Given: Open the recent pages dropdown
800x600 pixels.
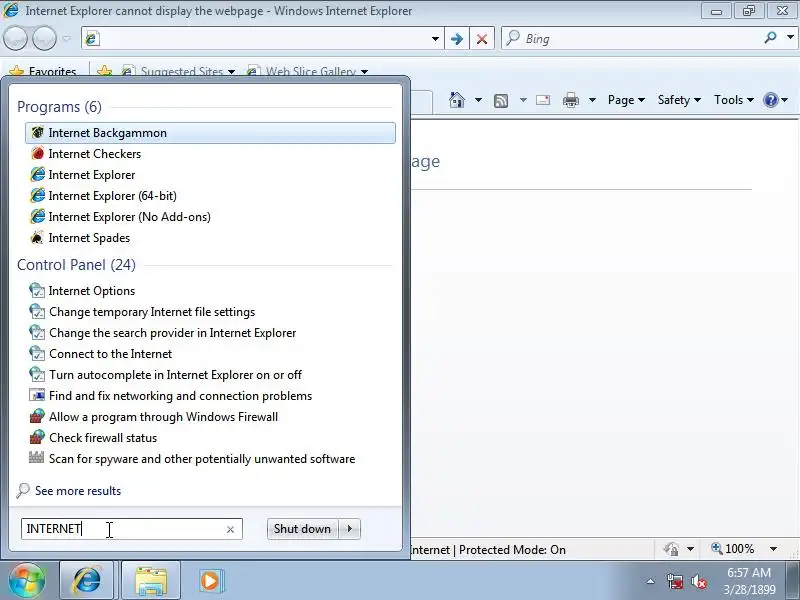Looking at the screenshot, I should (67, 38).
